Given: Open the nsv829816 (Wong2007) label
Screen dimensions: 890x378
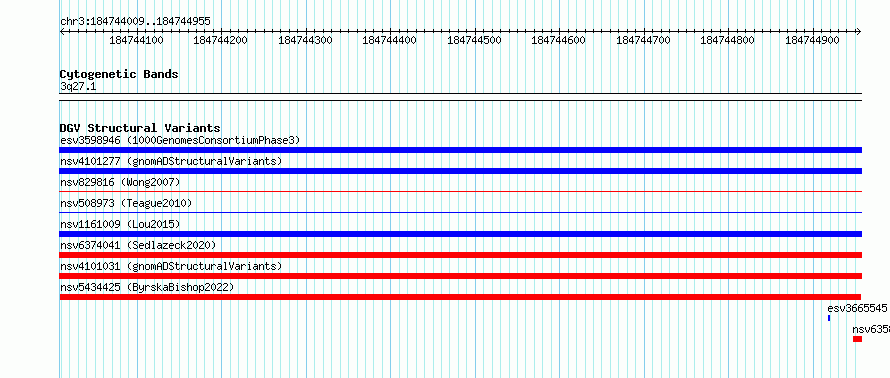Looking at the screenshot, I should (120, 182).
